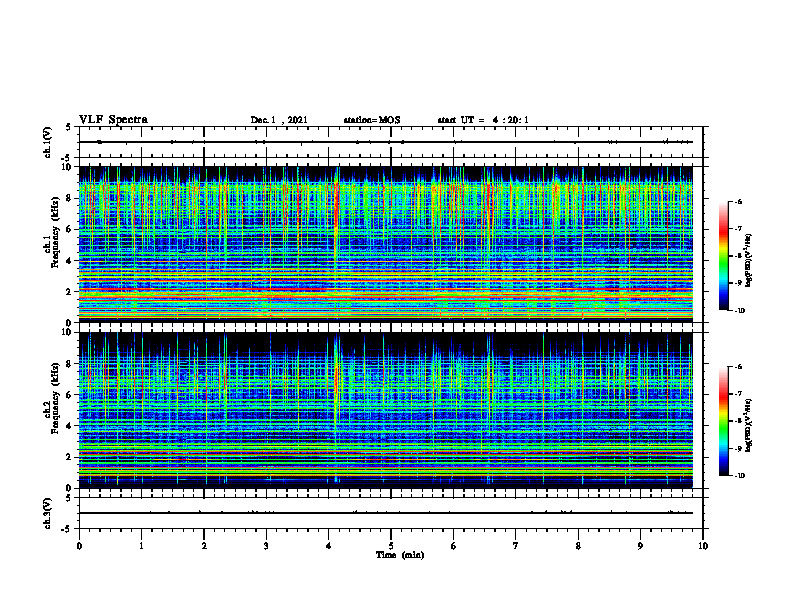Click the "8" tick on the time axis
This screenshot has width=792, height=612.
pos(578,546)
